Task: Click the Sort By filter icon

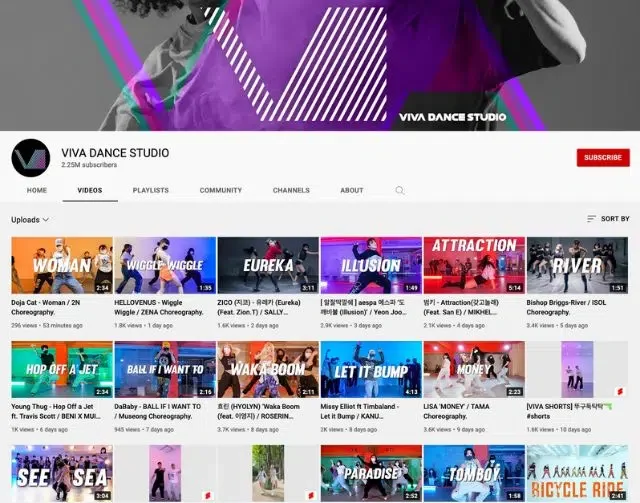Action: (x=591, y=219)
